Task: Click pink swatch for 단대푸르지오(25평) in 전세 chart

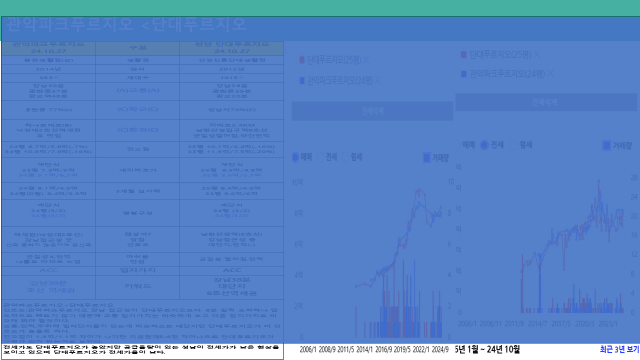Action: pyautogui.click(x=464, y=54)
